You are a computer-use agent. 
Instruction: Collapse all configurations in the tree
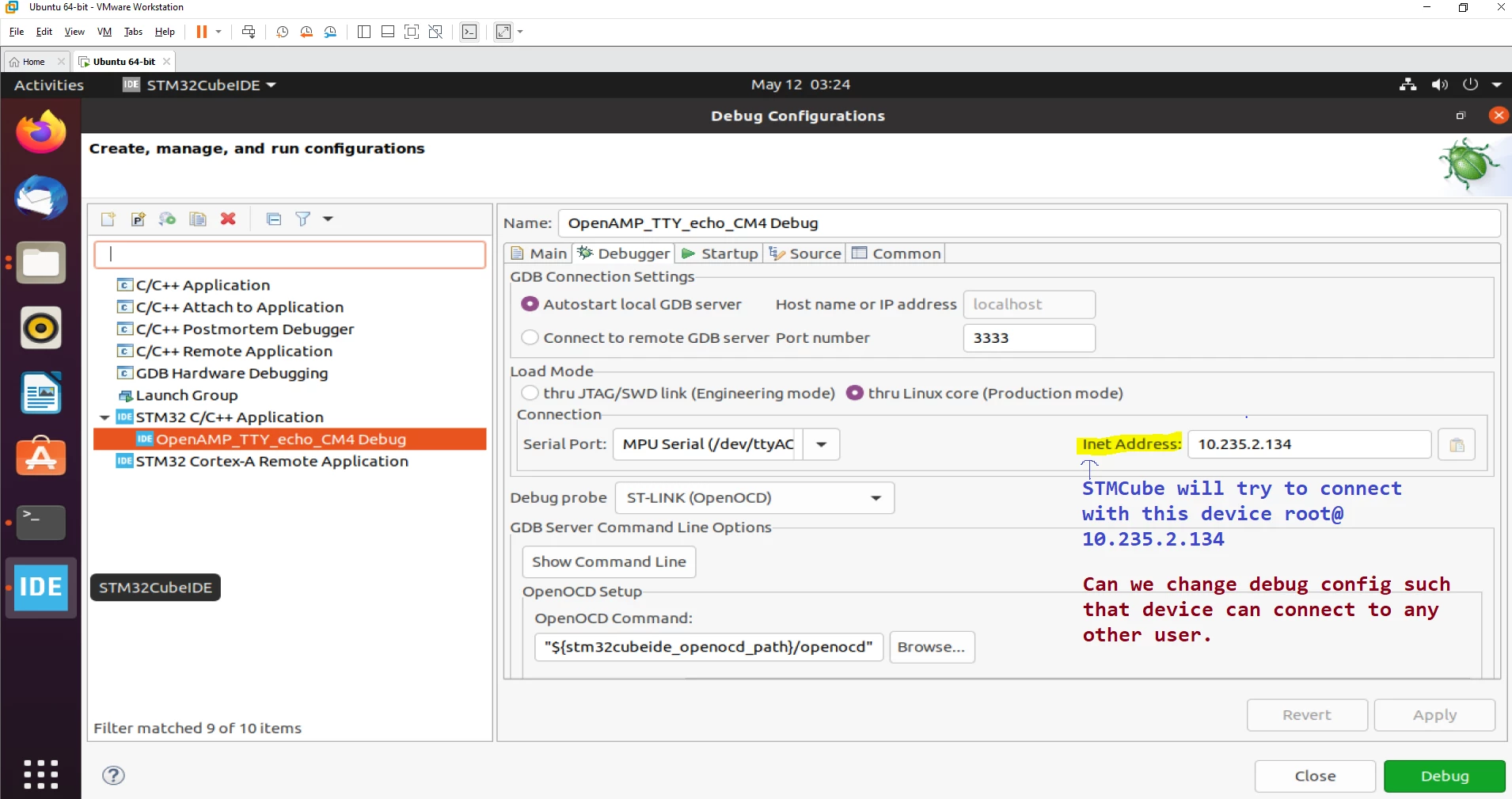click(274, 219)
